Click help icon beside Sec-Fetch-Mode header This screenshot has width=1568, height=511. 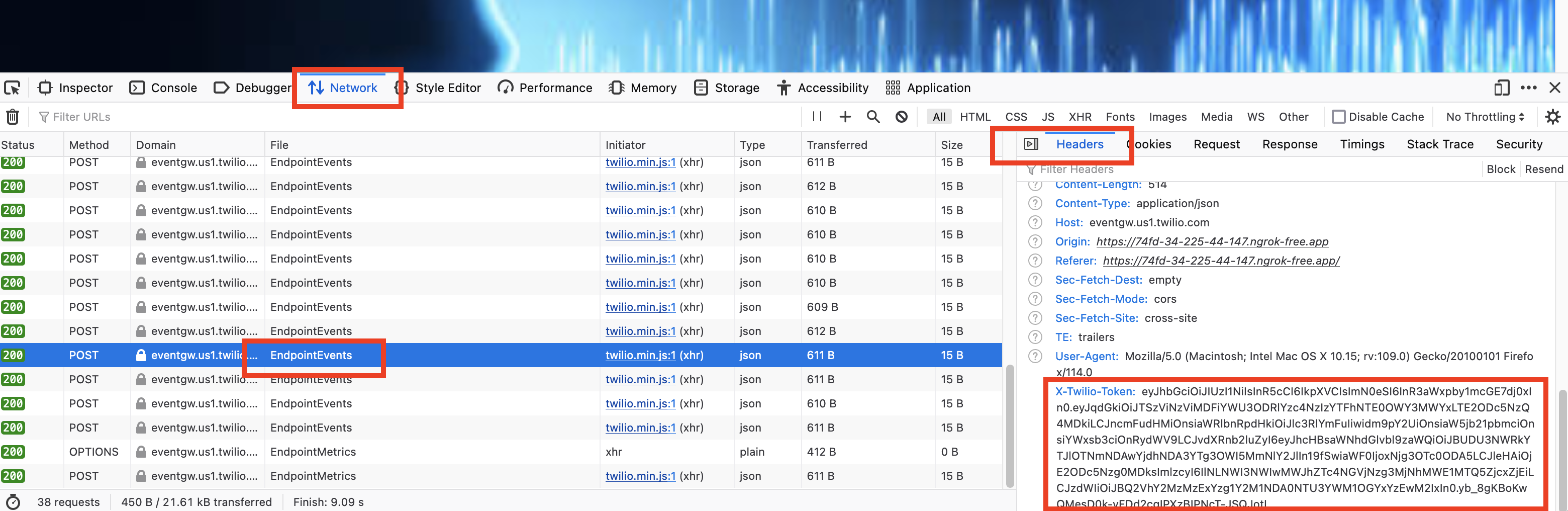pyautogui.click(x=1035, y=299)
